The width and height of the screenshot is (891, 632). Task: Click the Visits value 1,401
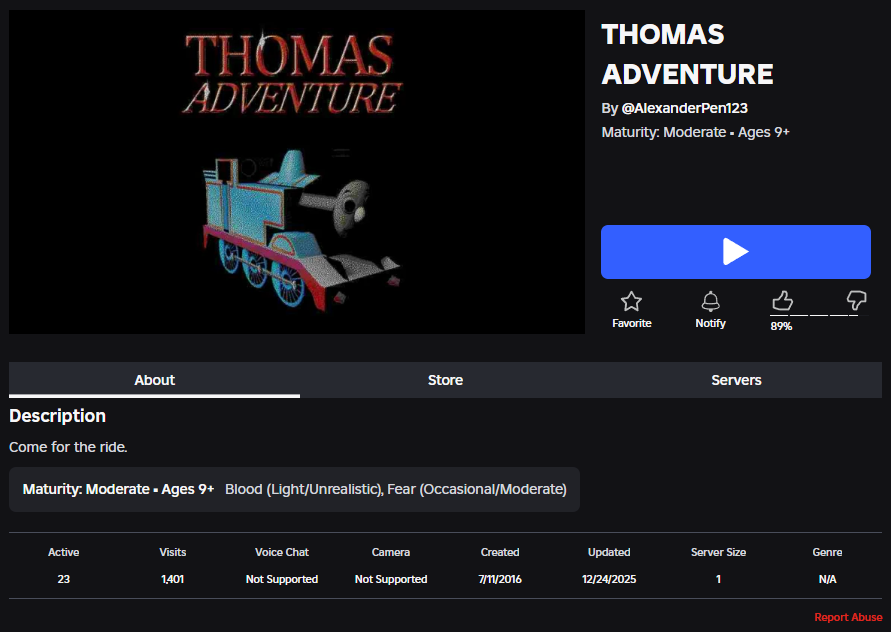172,579
